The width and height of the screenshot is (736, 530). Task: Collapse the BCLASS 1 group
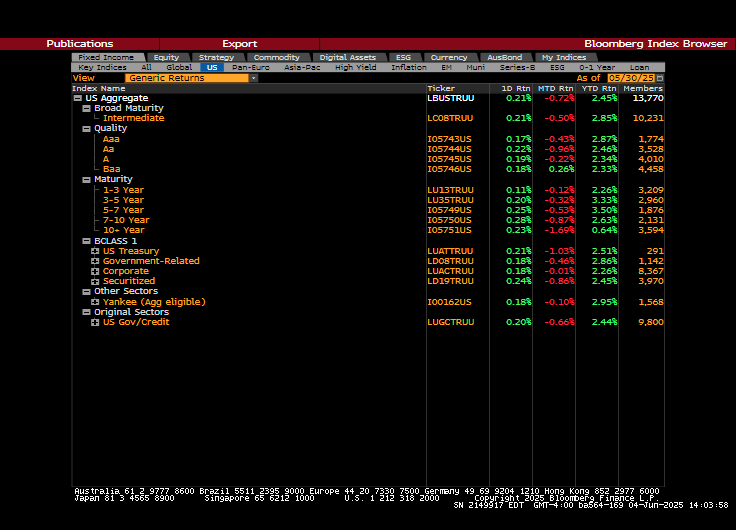click(x=86, y=241)
